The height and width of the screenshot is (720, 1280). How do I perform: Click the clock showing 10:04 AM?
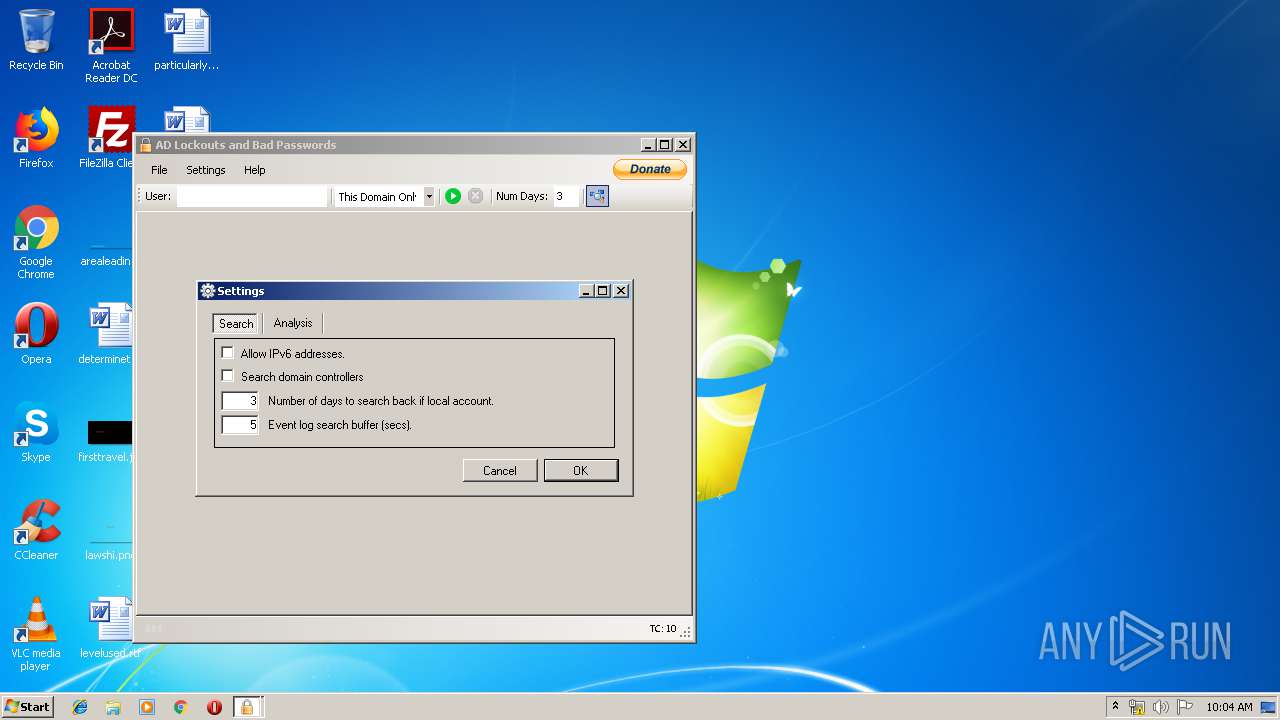point(1229,707)
